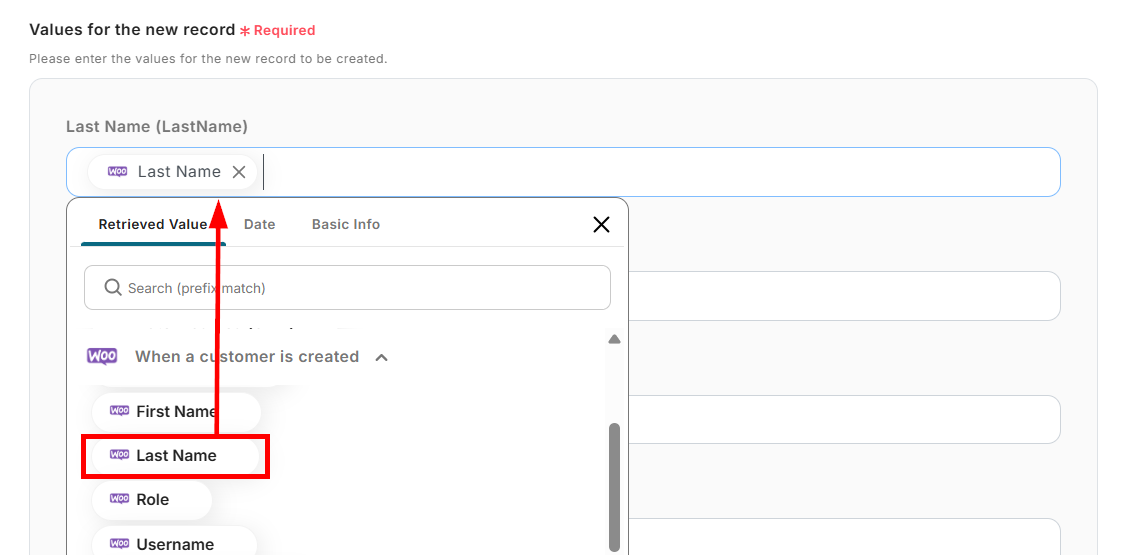Click WooCommerce logo beside 'When a customer is created'
1125x555 pixels.
tap(102, 356)
